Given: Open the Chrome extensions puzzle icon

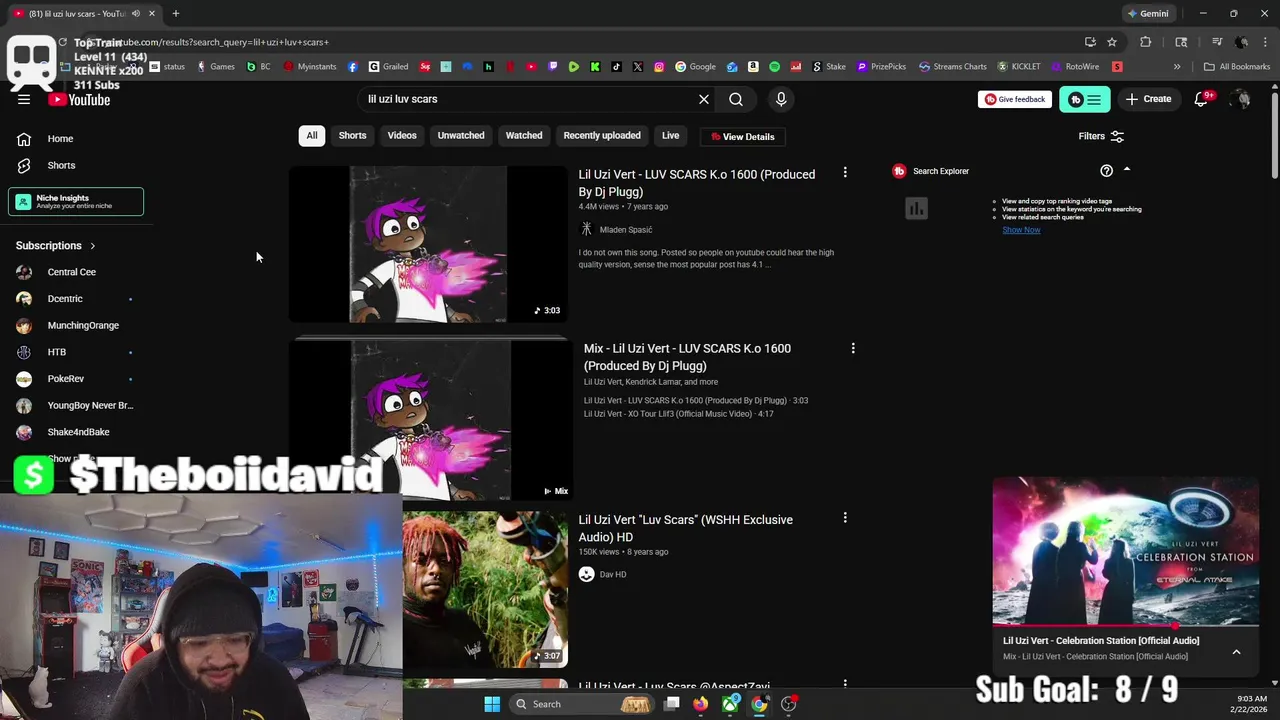Looking at the screenshot, I should [x=1146, y=42].
